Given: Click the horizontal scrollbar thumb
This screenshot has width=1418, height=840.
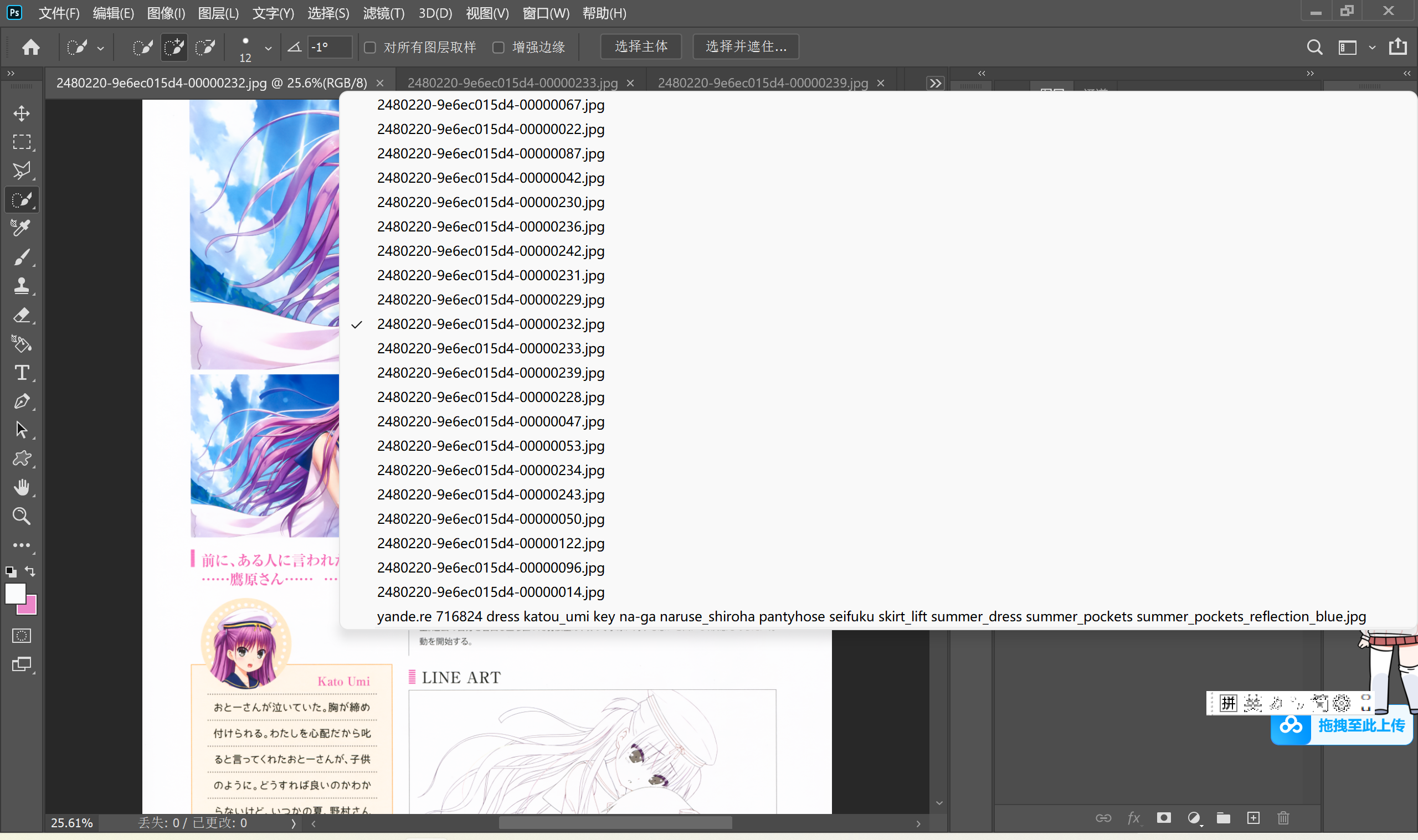Looking at the screenshot, I should (615, 822).
